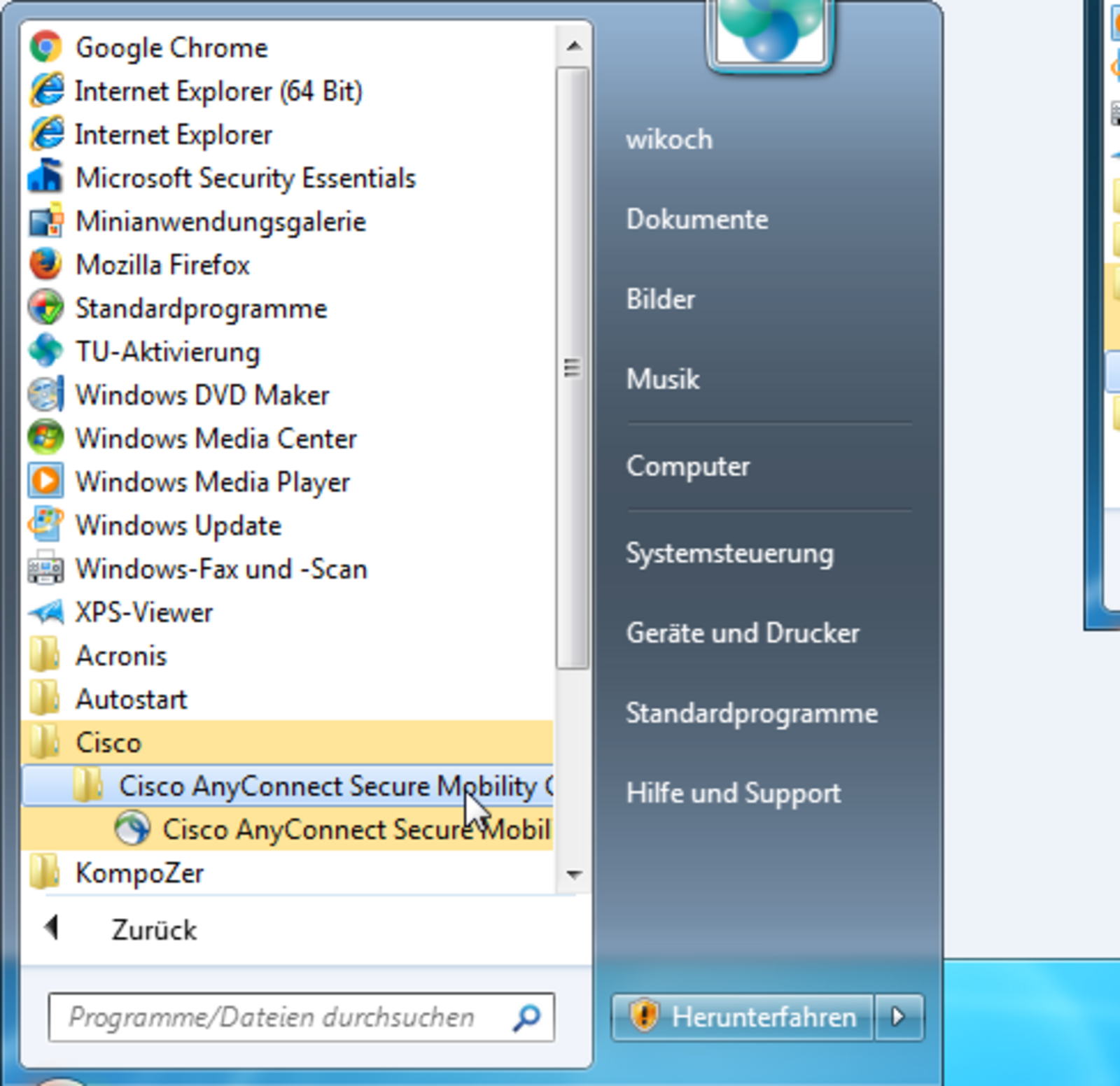
Task: Click the user account picture
Action: tap(770, 33)
